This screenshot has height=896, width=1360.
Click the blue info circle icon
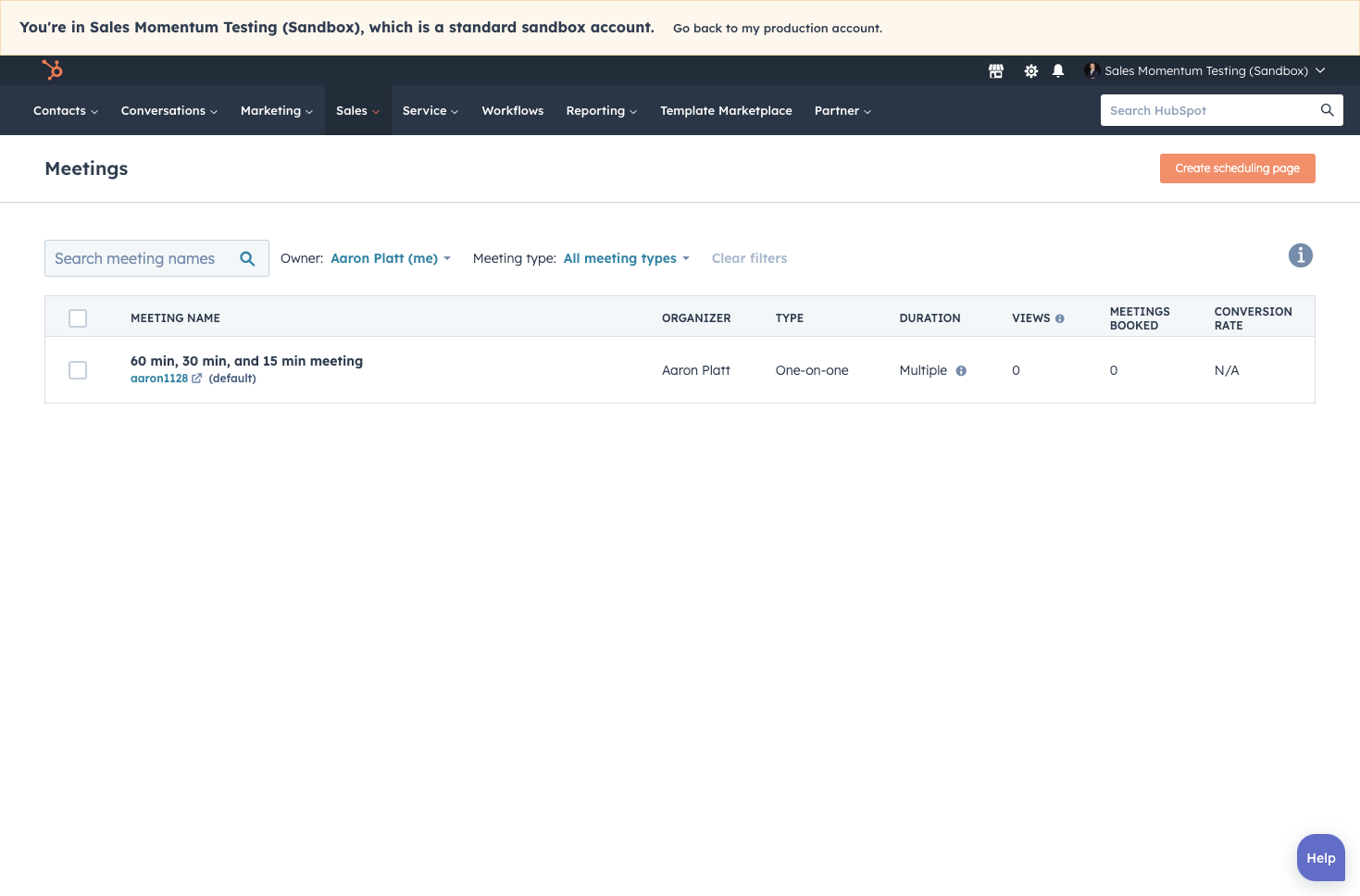(1301, 255)
